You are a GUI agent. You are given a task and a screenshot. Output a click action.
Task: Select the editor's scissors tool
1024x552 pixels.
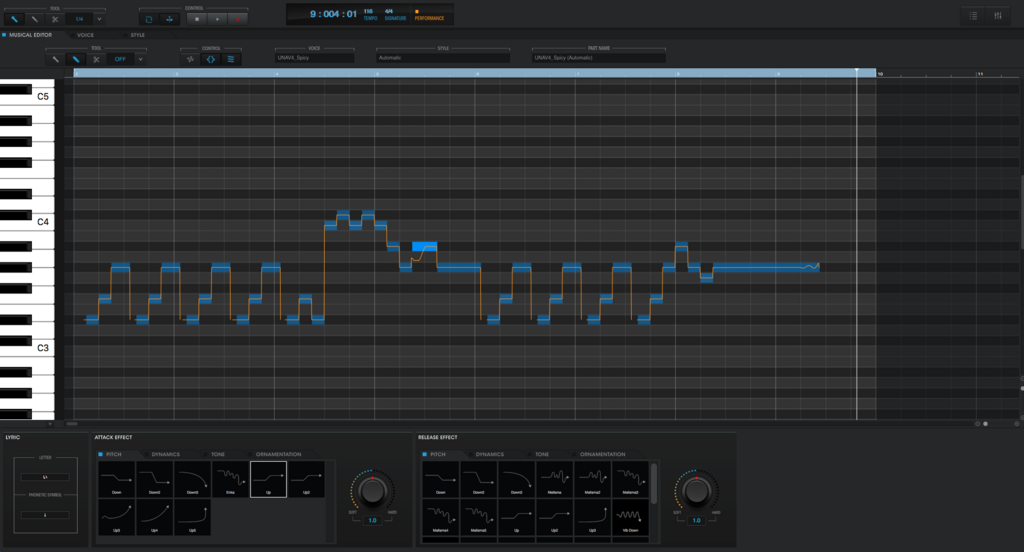click(96, 59)
